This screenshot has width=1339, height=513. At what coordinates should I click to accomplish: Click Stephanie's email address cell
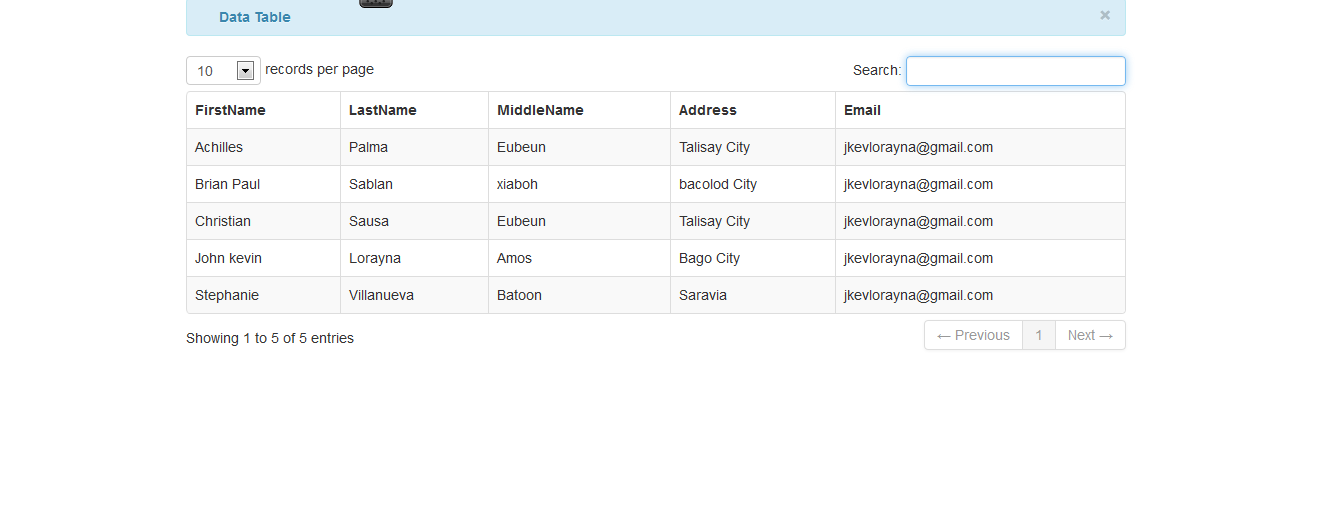980,295
